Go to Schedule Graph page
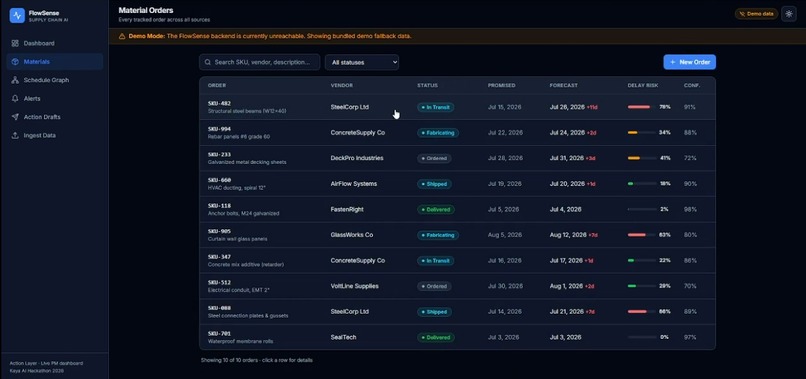Image resolution: width=806 pixels, height=379 pixels. 54,80
